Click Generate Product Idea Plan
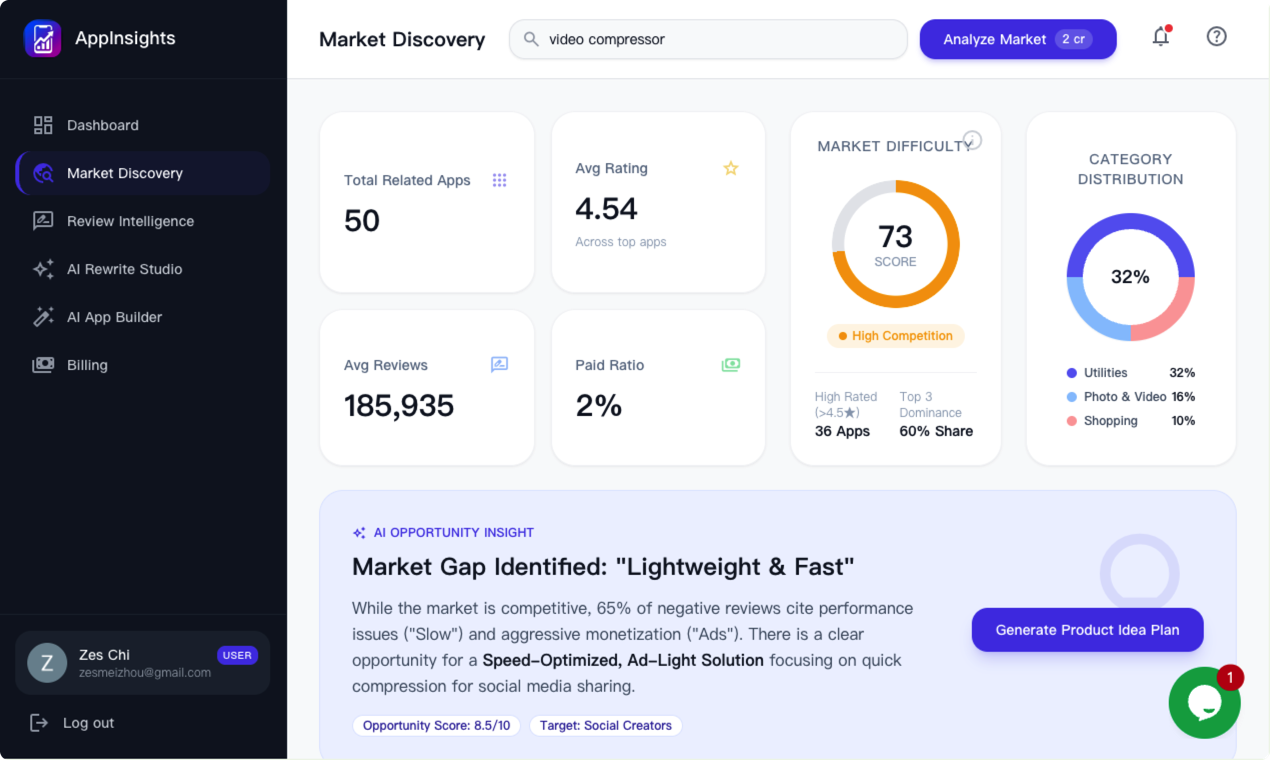 (x=1087, y=630)
